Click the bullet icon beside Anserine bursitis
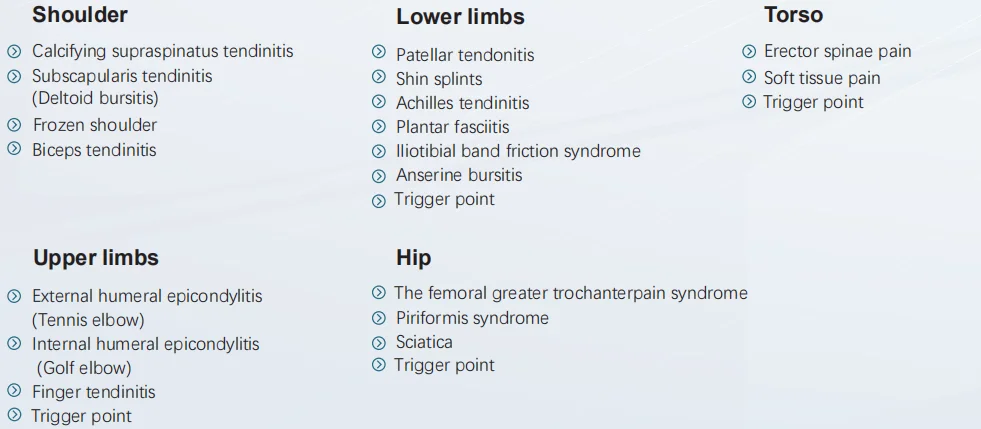The width and height of the screenshot is (981, 429). [x=379, y=176]
